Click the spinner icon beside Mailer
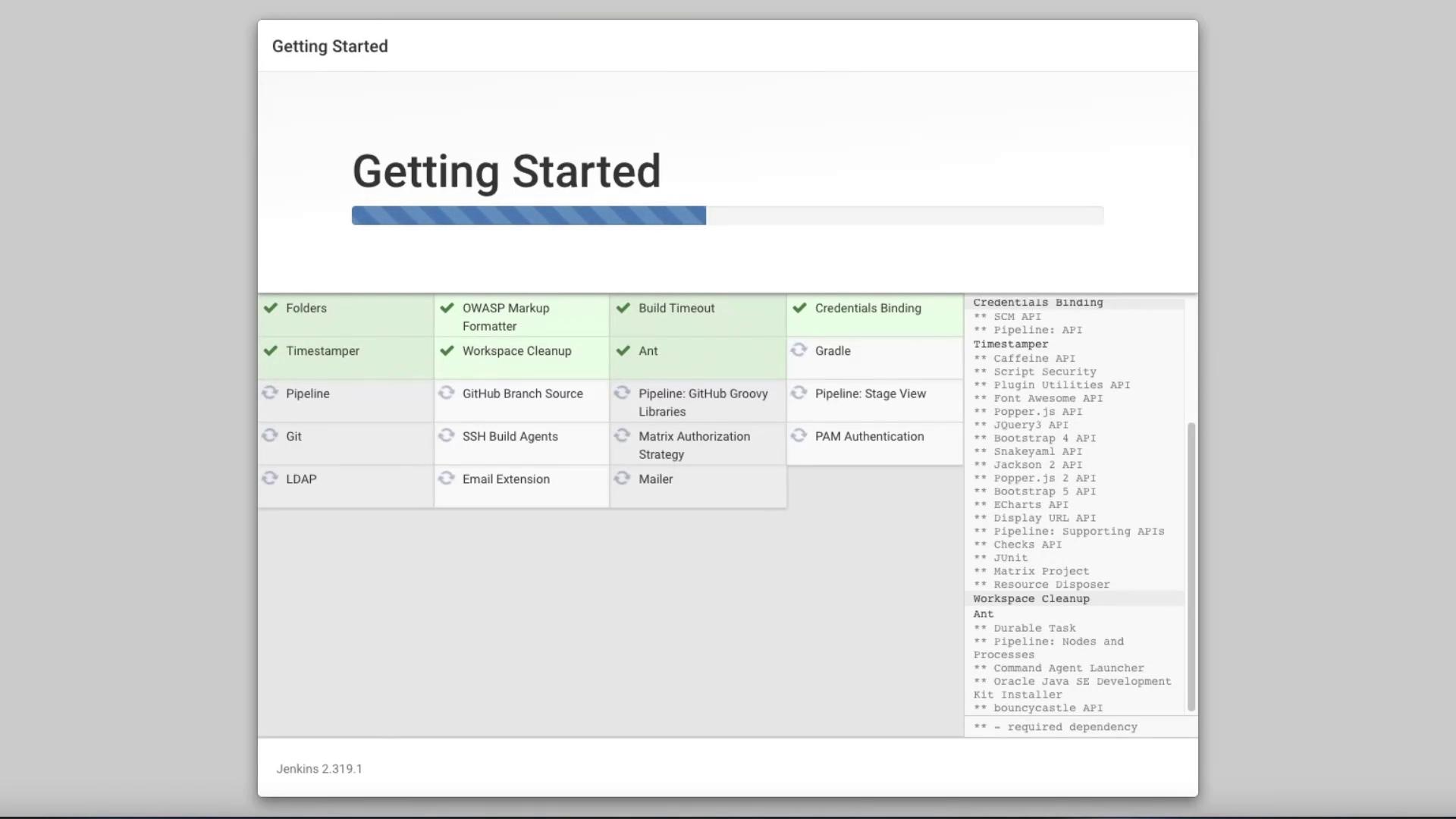Viewport: 1456px width, 819px height. [622, 479]
